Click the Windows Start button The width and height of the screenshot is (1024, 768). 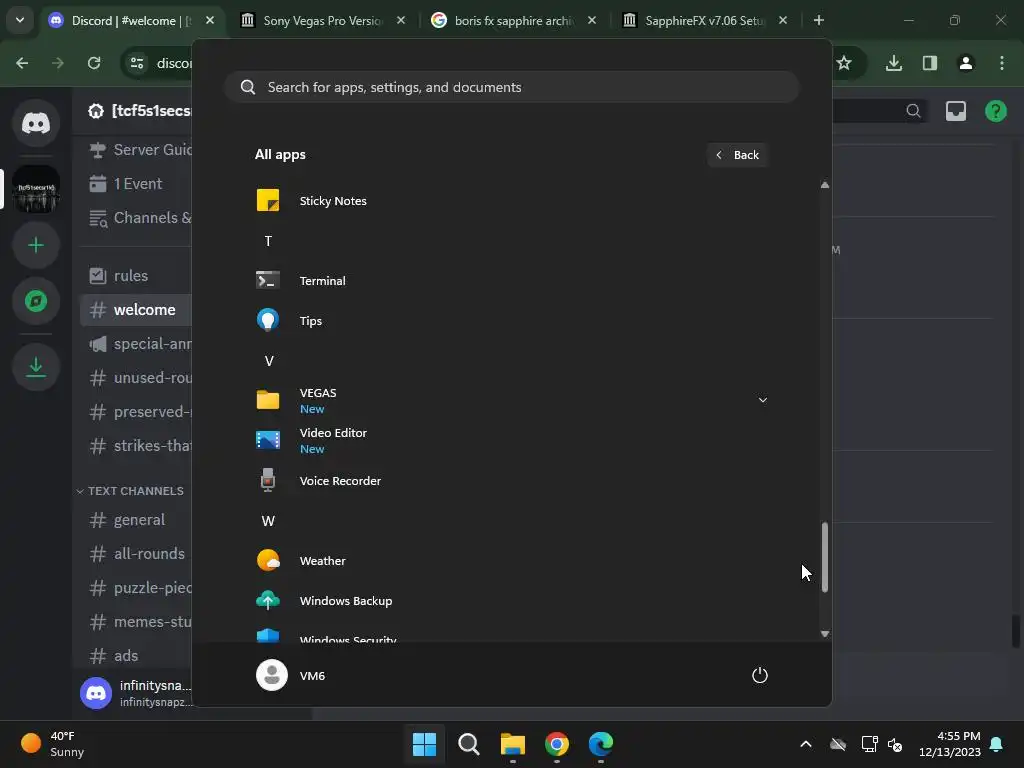(x=424, y=744)
